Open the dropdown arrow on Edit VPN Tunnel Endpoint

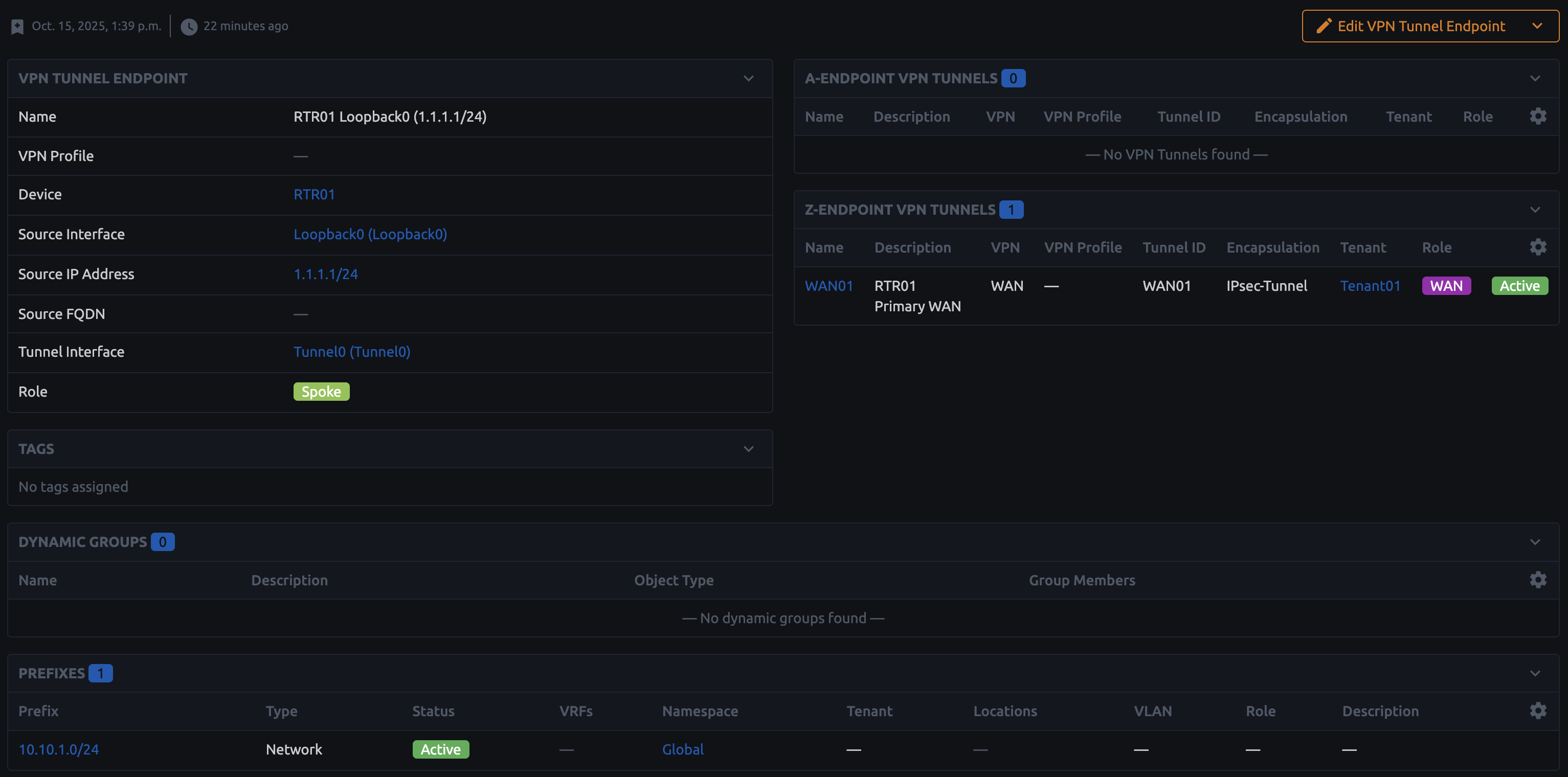[x=1538, y=26]
